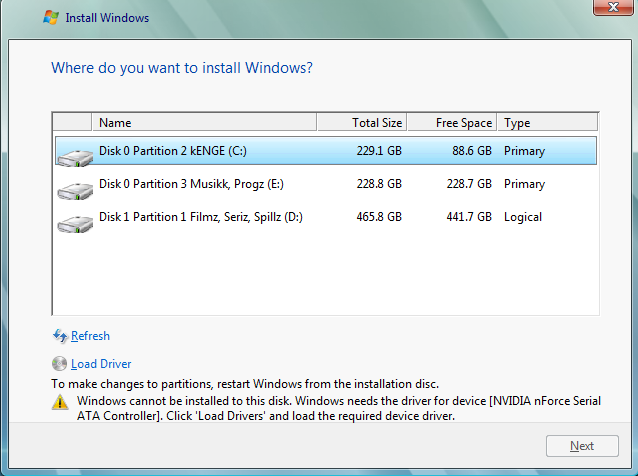
Task: Select Disk 0 Partition 3 Musikk, Progz (E:)
Action: click(326, 184)
